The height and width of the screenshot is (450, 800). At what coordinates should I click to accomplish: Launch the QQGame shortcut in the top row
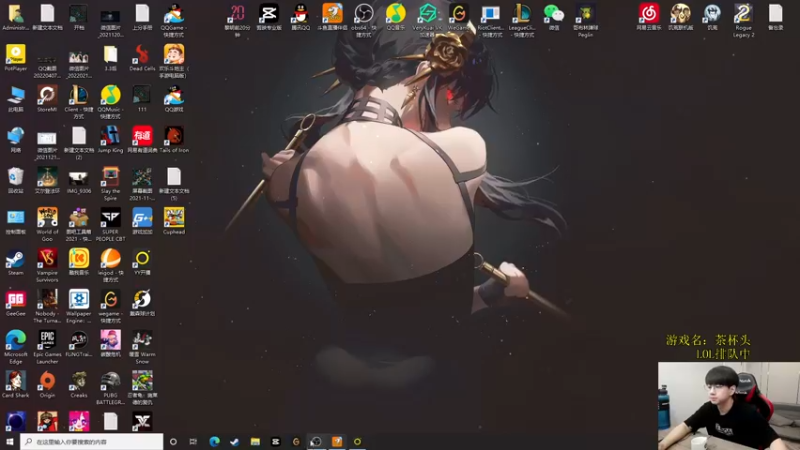174,20
